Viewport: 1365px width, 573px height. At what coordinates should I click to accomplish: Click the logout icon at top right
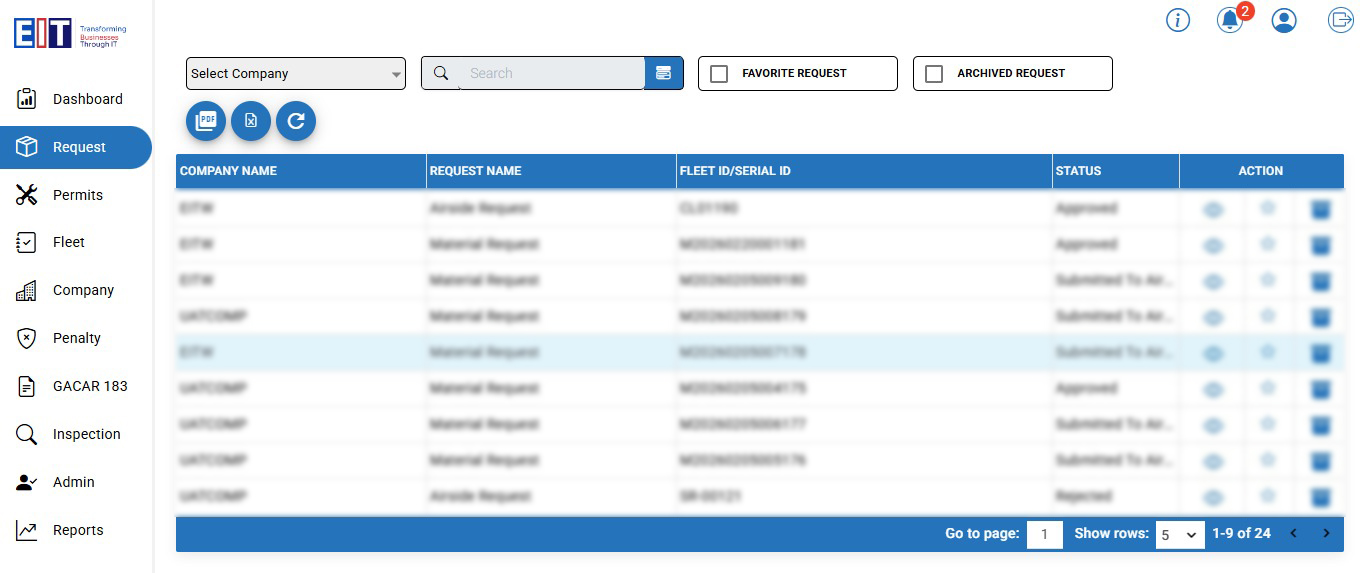click(1340, 20)
